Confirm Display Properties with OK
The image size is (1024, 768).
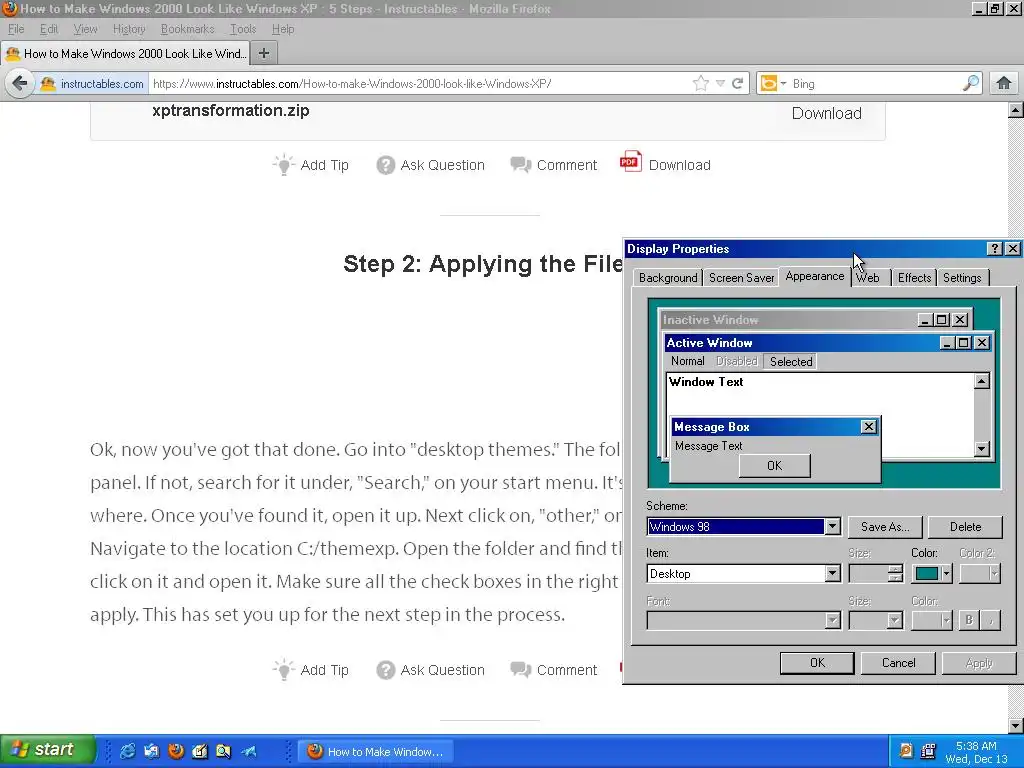pos(817,663)
